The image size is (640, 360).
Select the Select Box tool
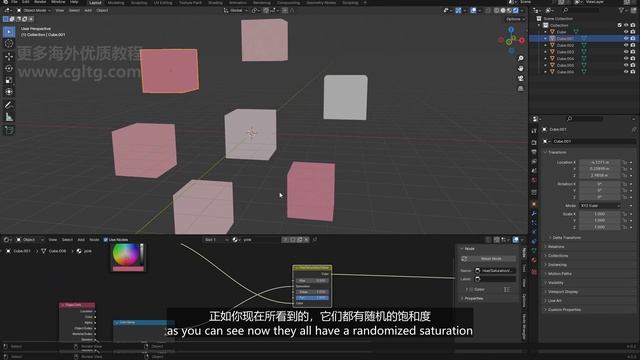[9, 32]
